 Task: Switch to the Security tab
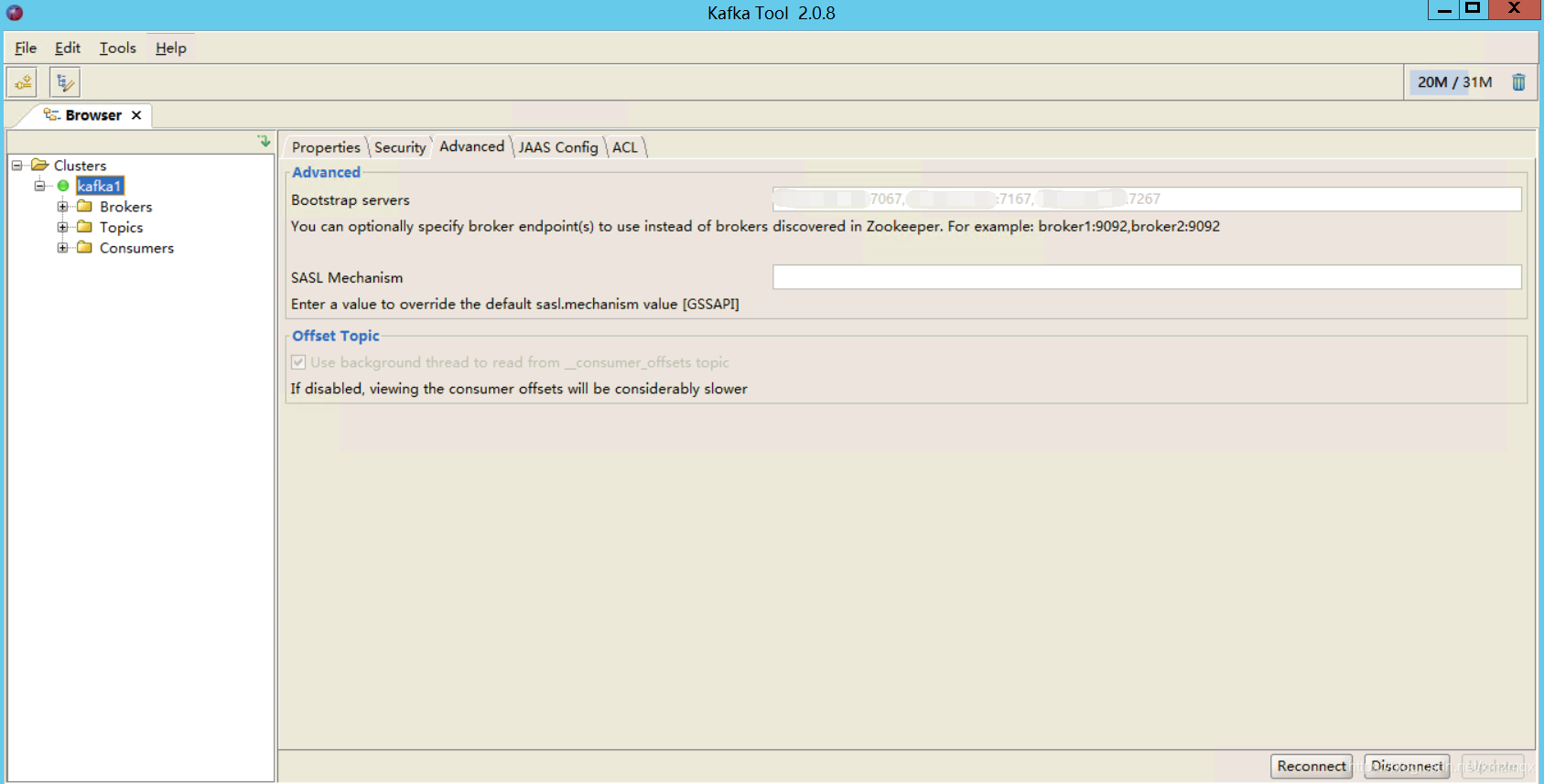point(400,147)
